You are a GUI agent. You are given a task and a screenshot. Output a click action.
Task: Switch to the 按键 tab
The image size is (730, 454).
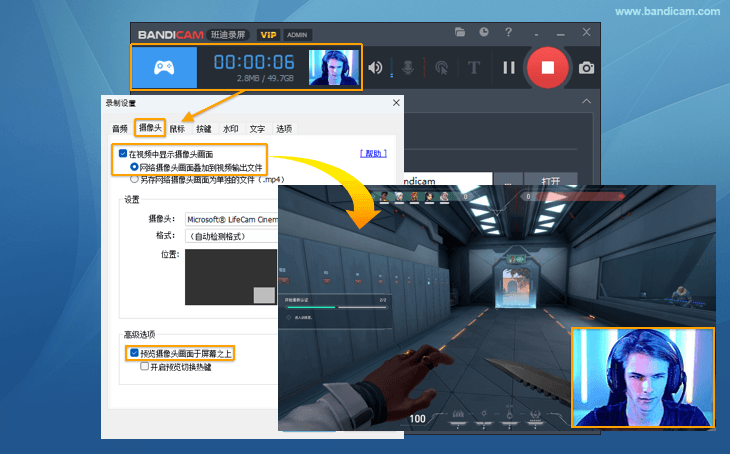tap(203, 129)
